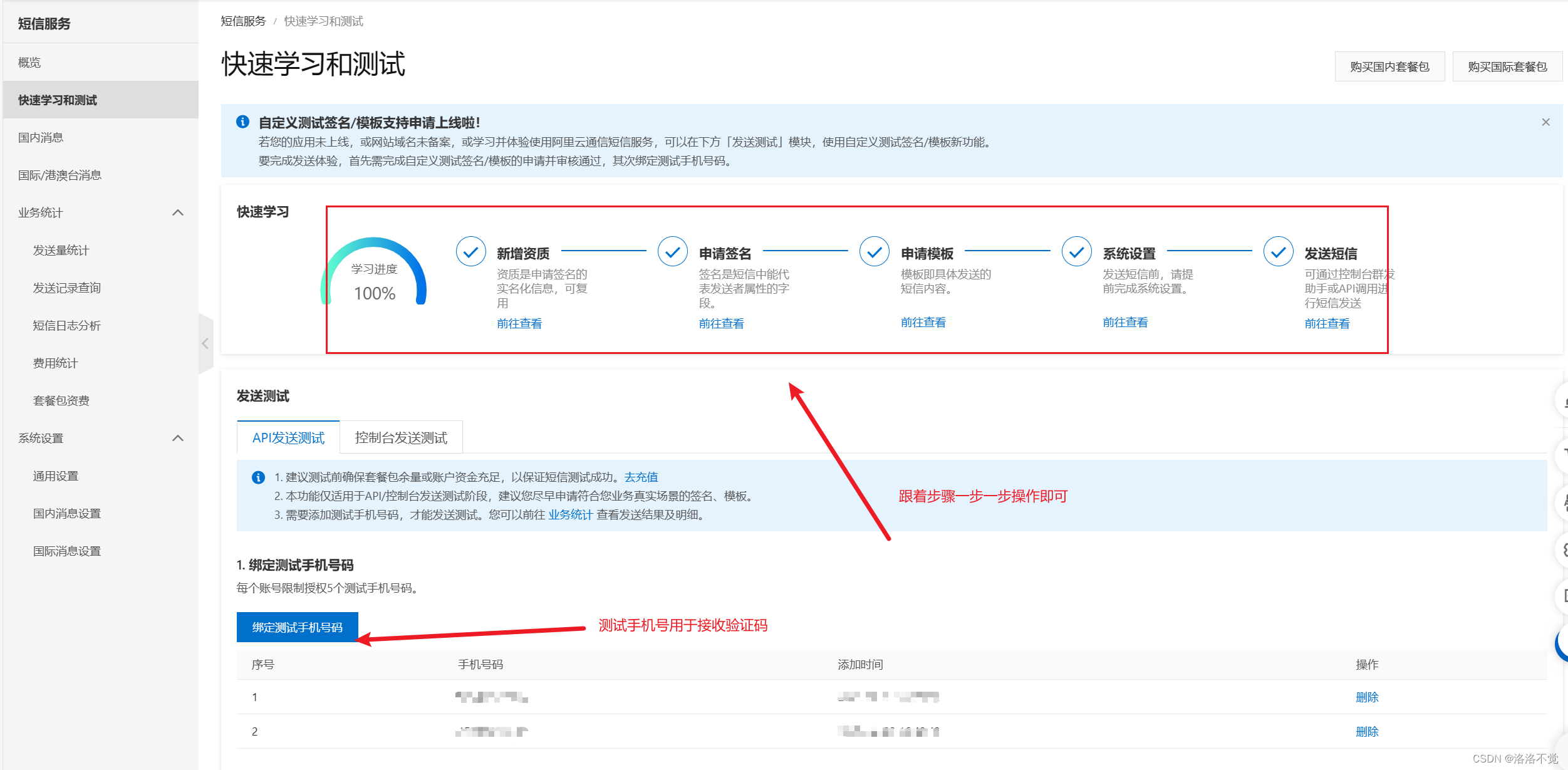Click the info icon in the announcement banner
Viewport: 1568px width, 770px height.
[x=242, y=122]
